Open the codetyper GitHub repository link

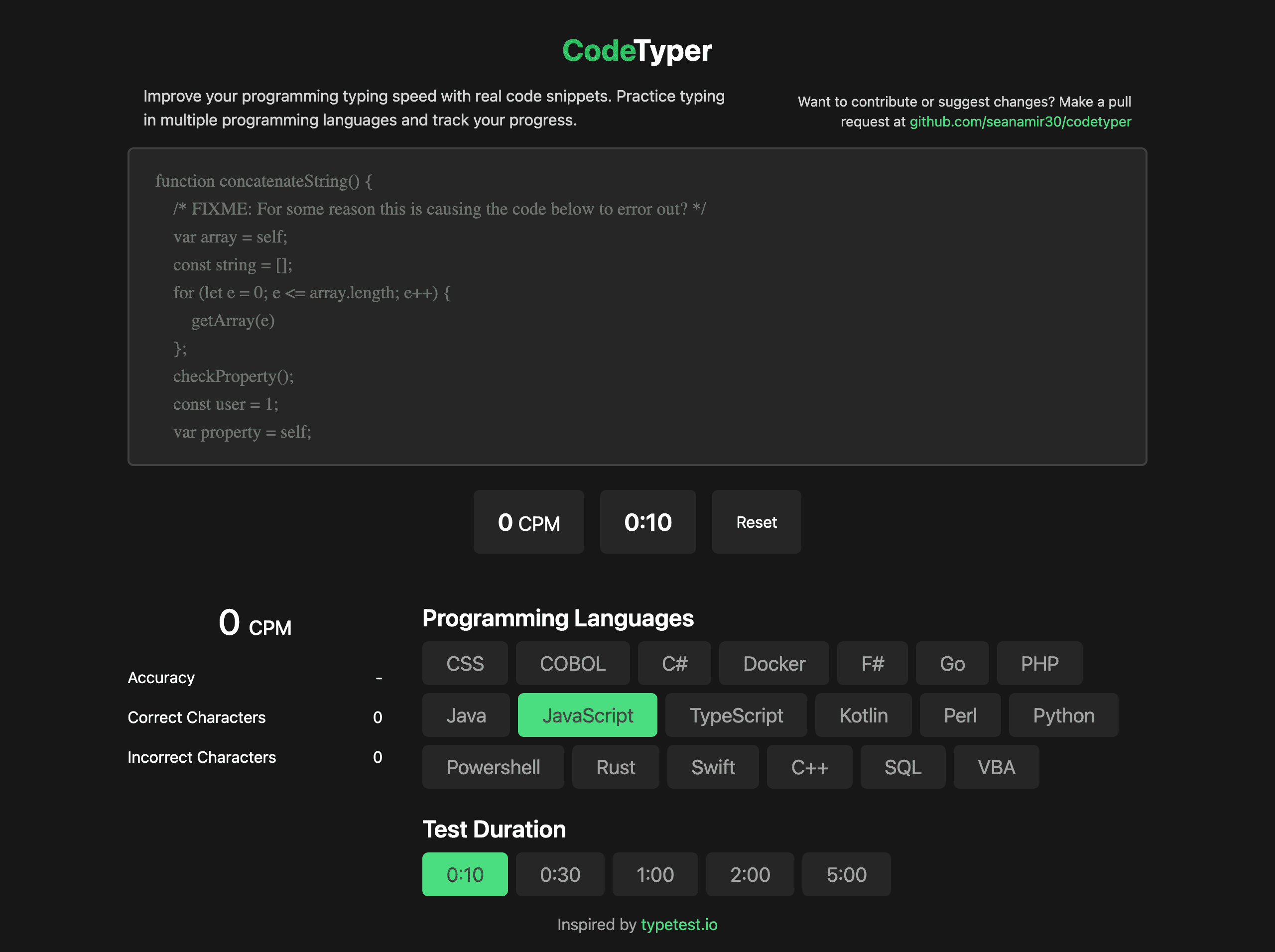1020,121
